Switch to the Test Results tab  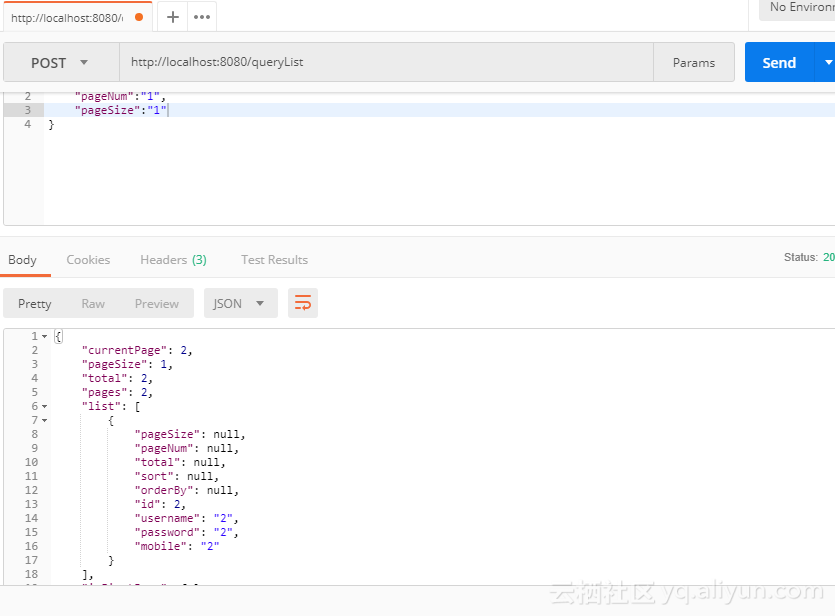[x=274, y=260]
